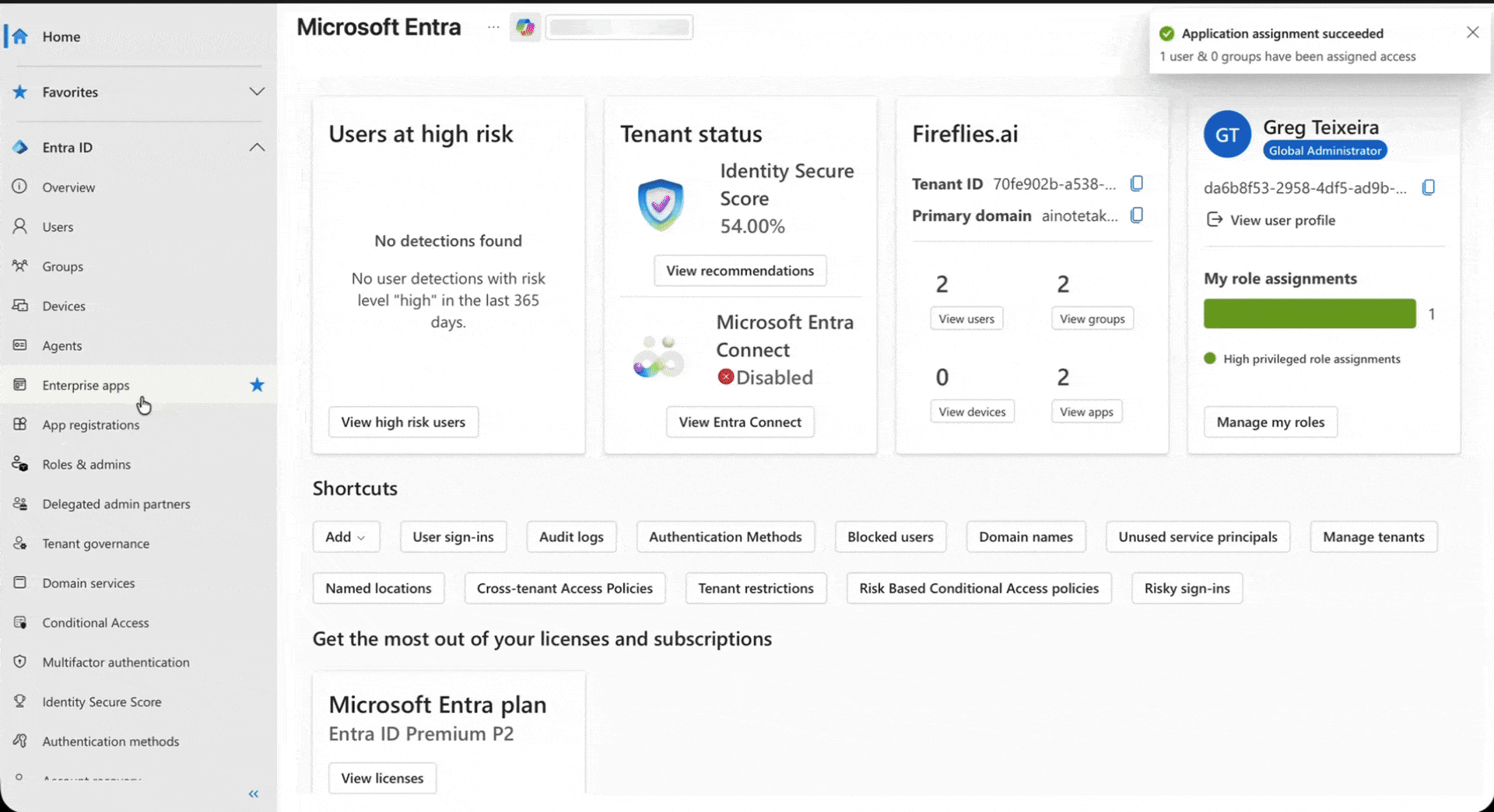The height and width of the screenshot is (812, 1494).
Task: Click the View apps button
Action: point(1086,411)
